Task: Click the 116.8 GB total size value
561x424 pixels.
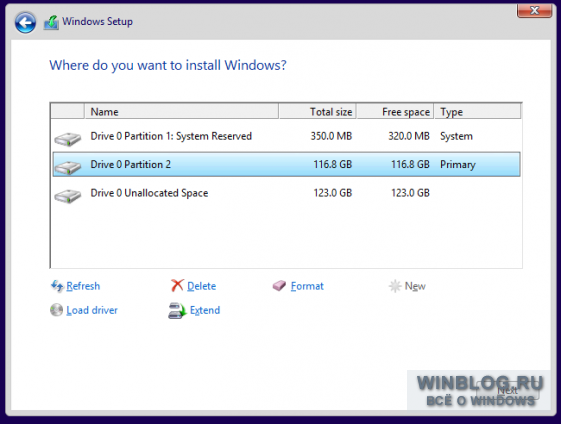Action: click(x=333, y=164)
